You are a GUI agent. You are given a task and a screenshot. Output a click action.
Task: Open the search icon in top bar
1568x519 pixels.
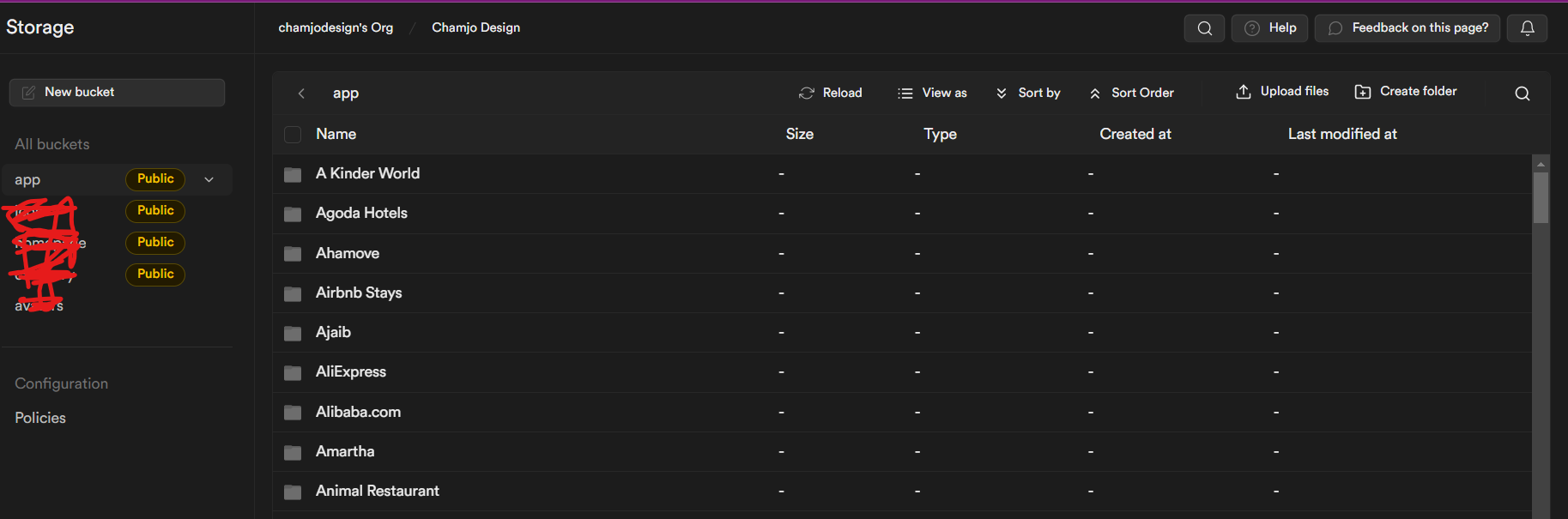click(1204, 28)
